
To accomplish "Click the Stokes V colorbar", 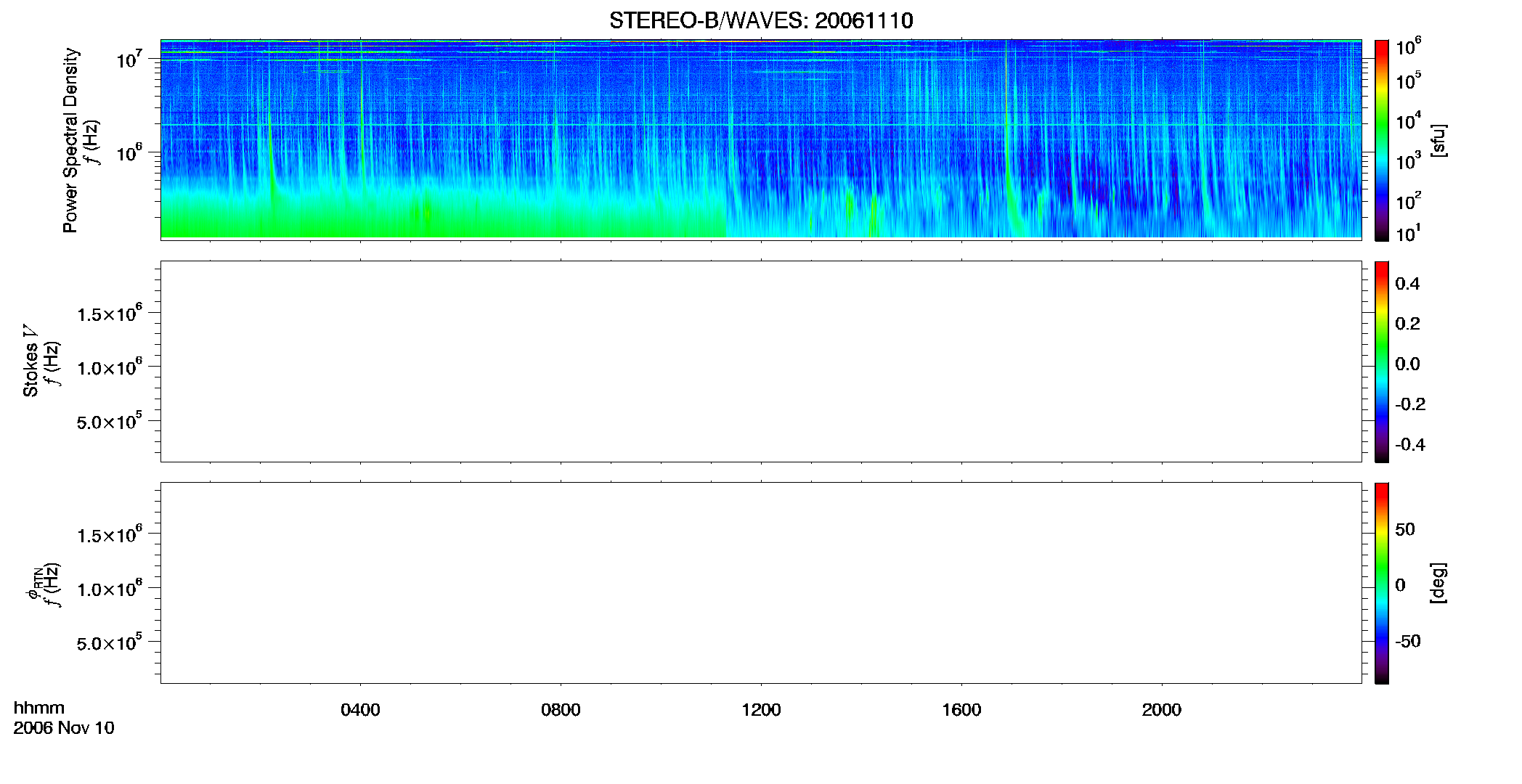I will (1382, 362).
